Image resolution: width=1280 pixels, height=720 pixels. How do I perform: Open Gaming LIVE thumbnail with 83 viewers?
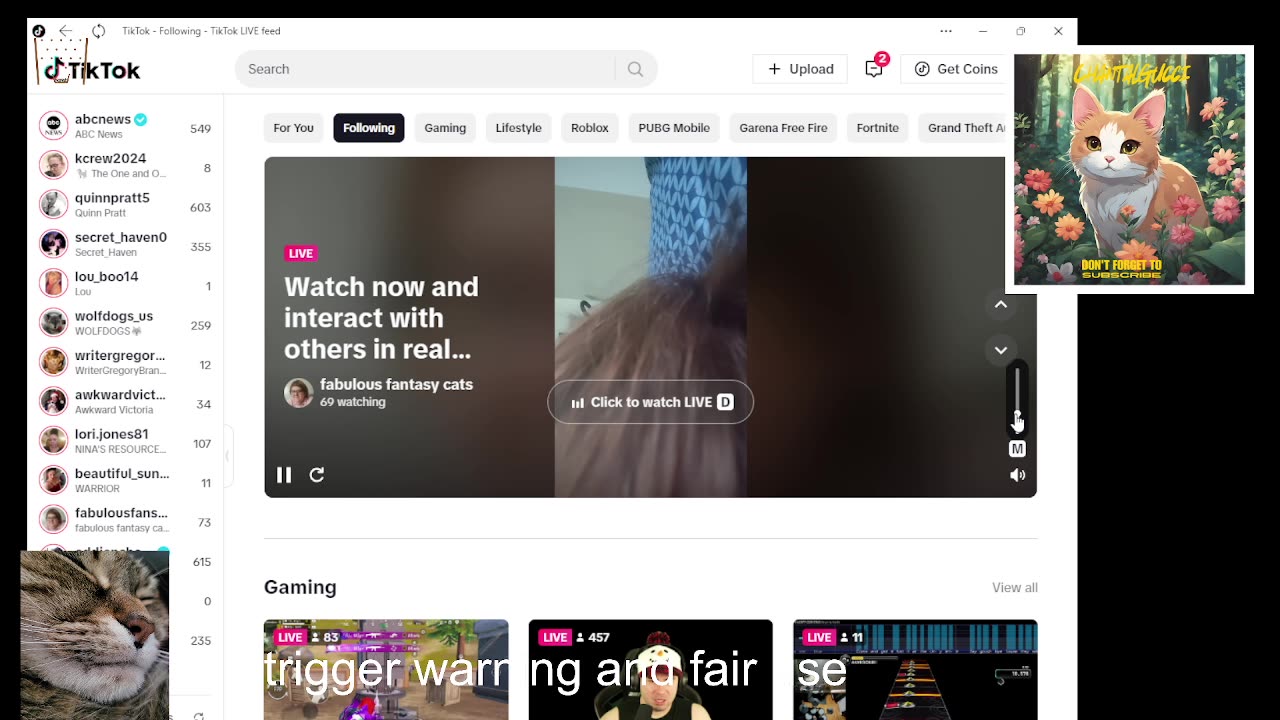(x=386, y=670)
